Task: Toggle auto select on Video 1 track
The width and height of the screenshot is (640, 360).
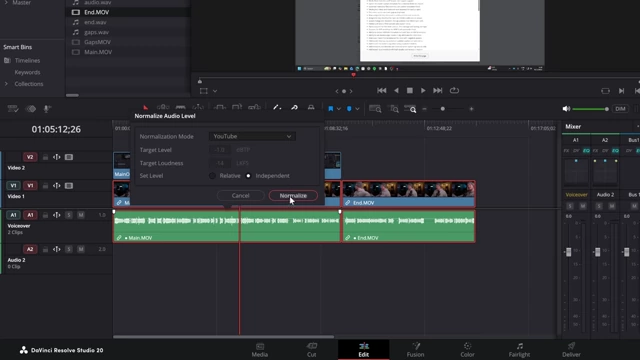Action: (57, 186)
